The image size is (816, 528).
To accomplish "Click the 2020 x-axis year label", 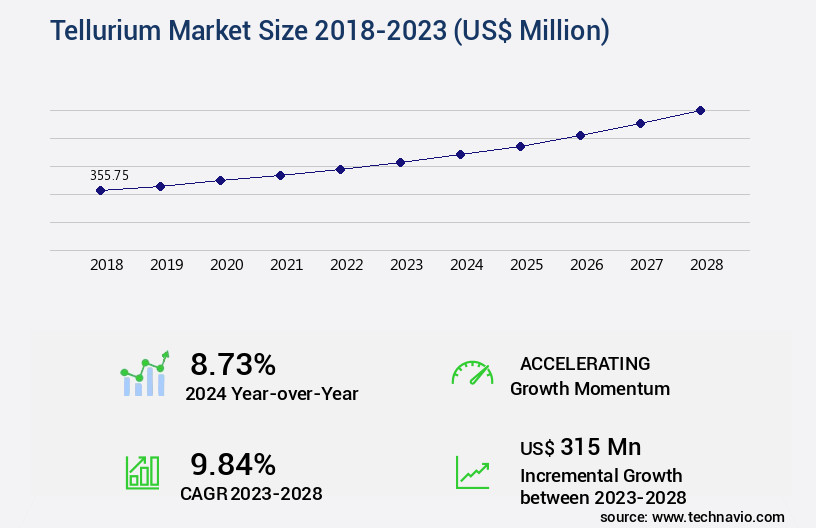I will [x=226, y=265].
